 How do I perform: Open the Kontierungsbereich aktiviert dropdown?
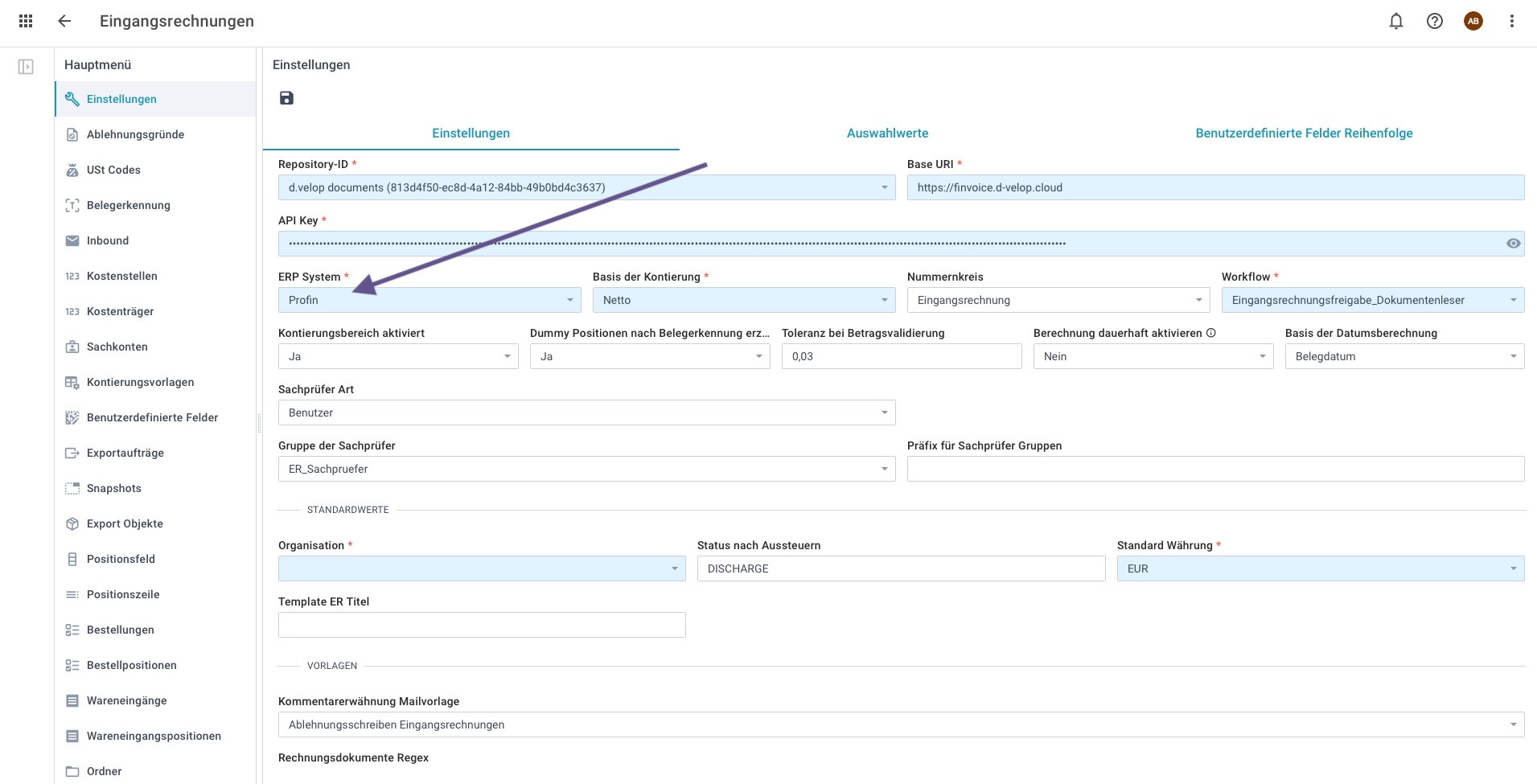point(508,356)
